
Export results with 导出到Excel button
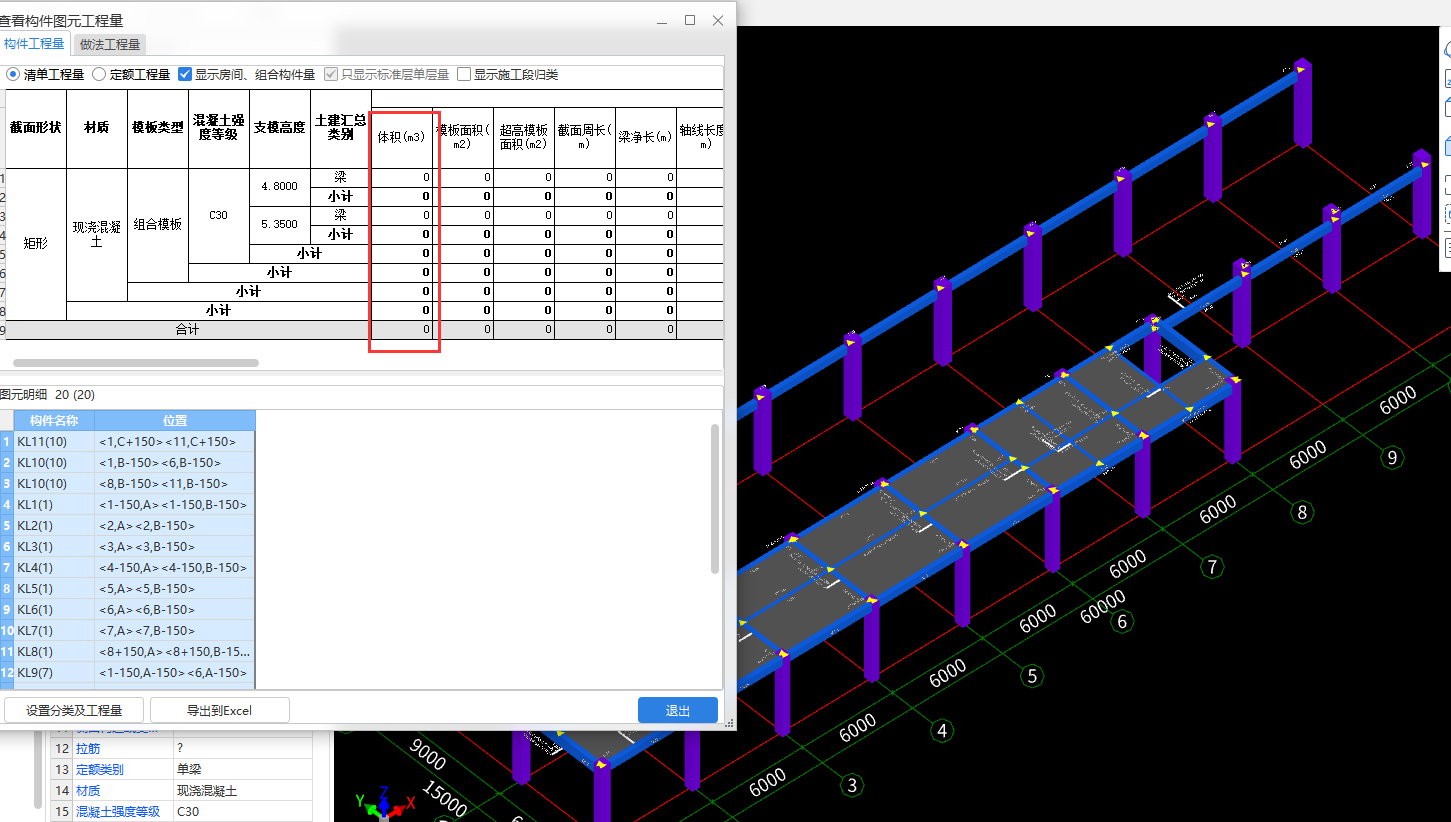[220, 710]
